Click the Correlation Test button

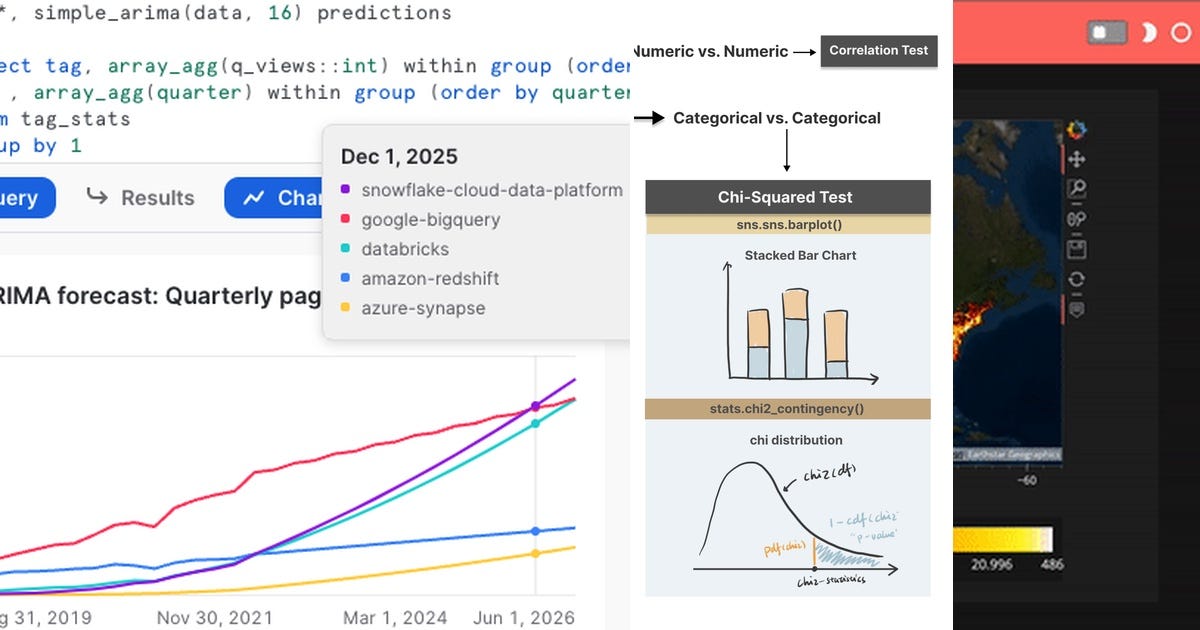[878, 50]
